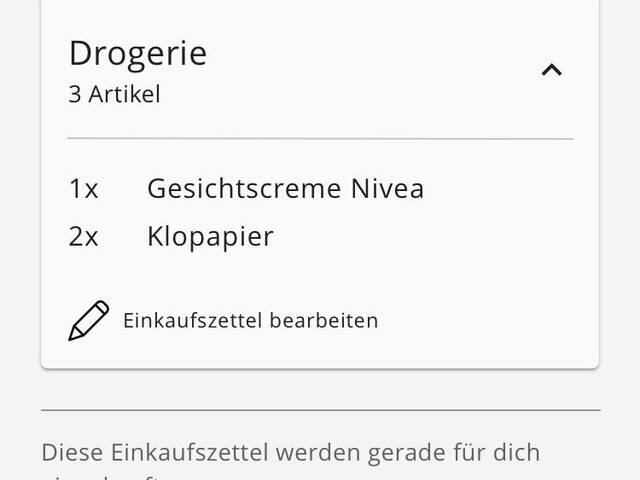Click the 1x quantity for Gesichtscreme Nivea
640x480 pixels.
tap(84, 188)
